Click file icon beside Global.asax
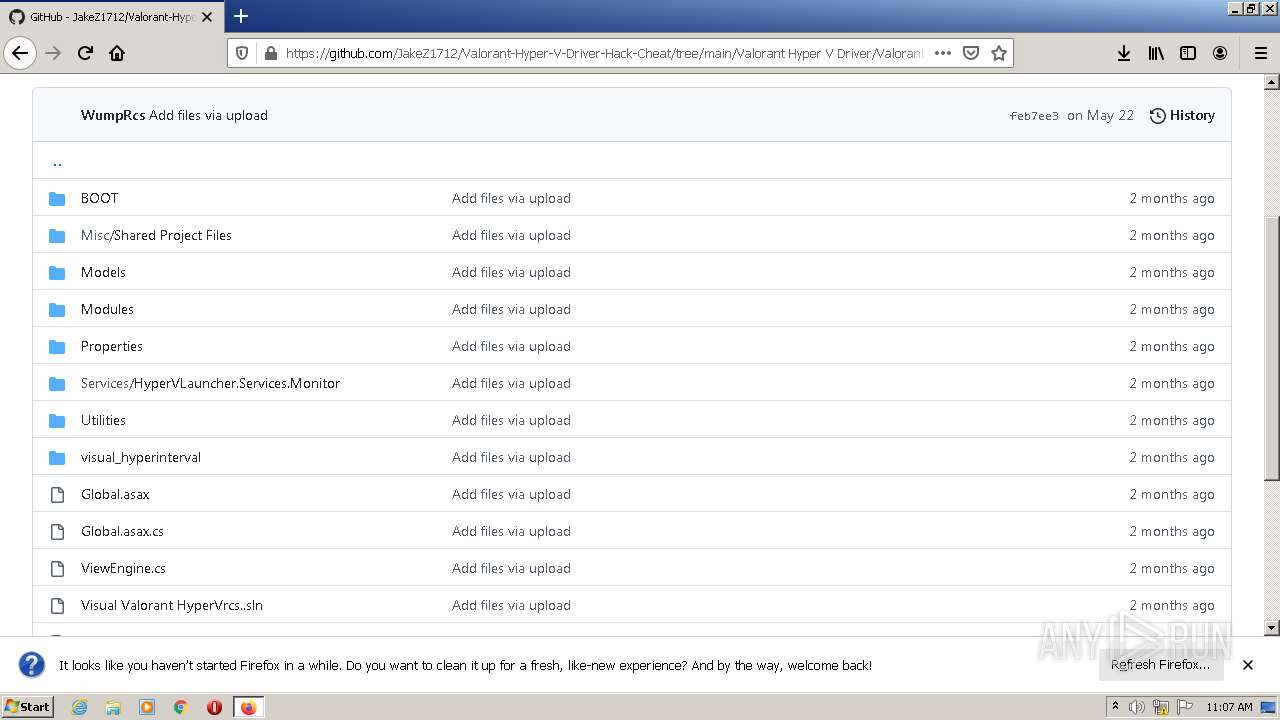This screenshot has height=720, width=1280. click(57, 494)
